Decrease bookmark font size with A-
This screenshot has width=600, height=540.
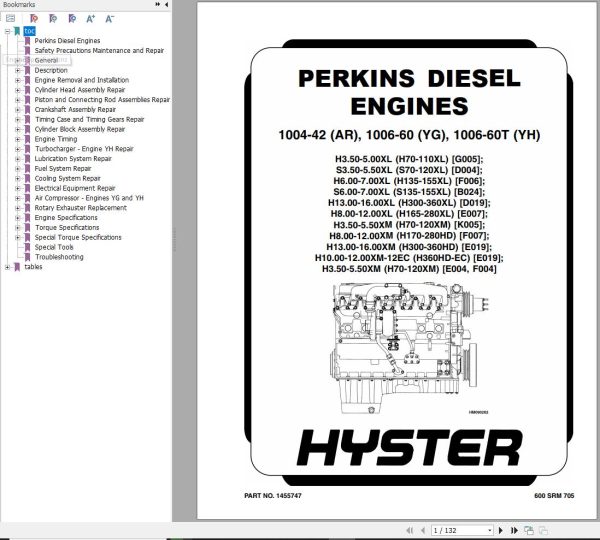(x=109, y=18)
